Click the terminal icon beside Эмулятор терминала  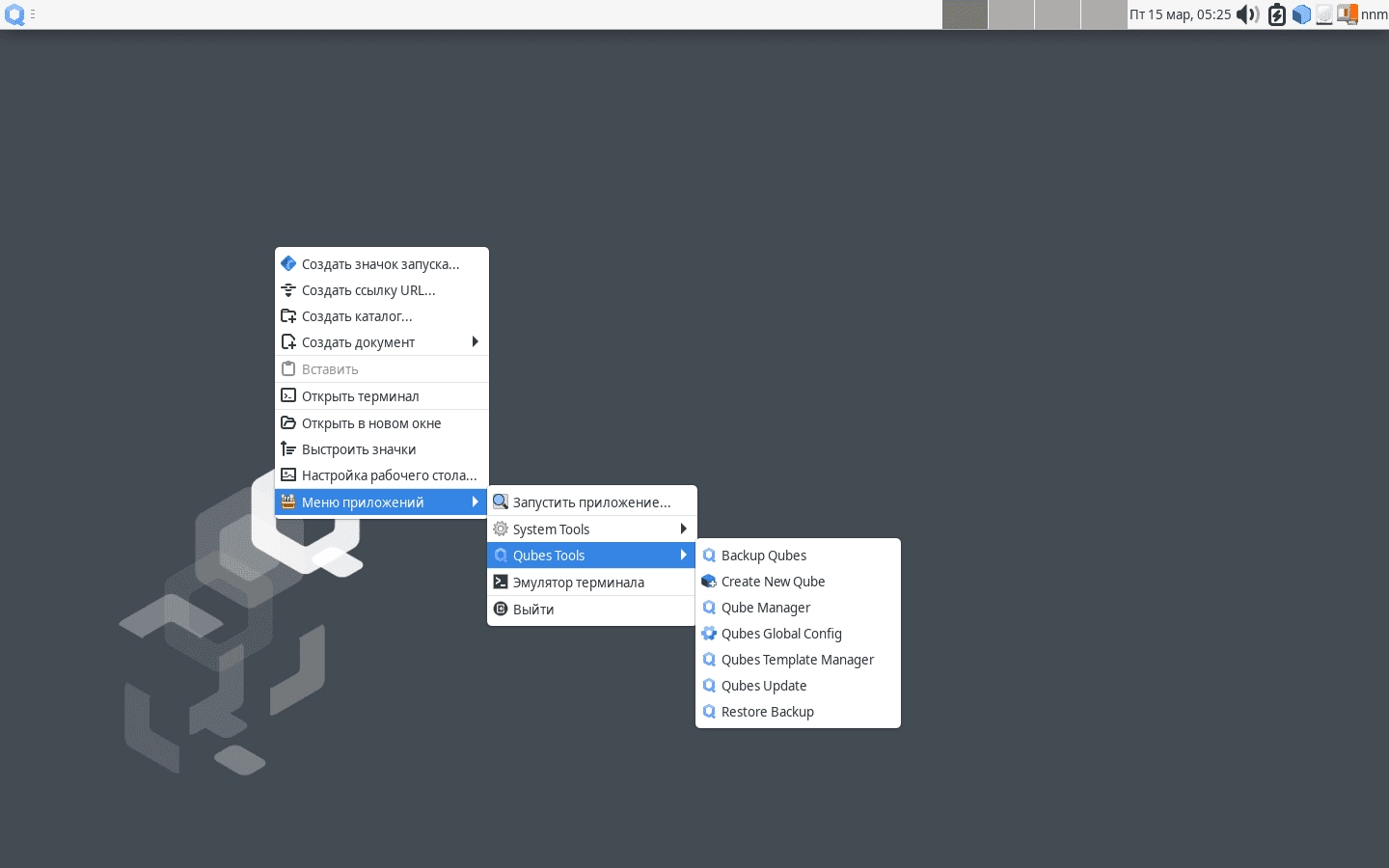[501, 583]
